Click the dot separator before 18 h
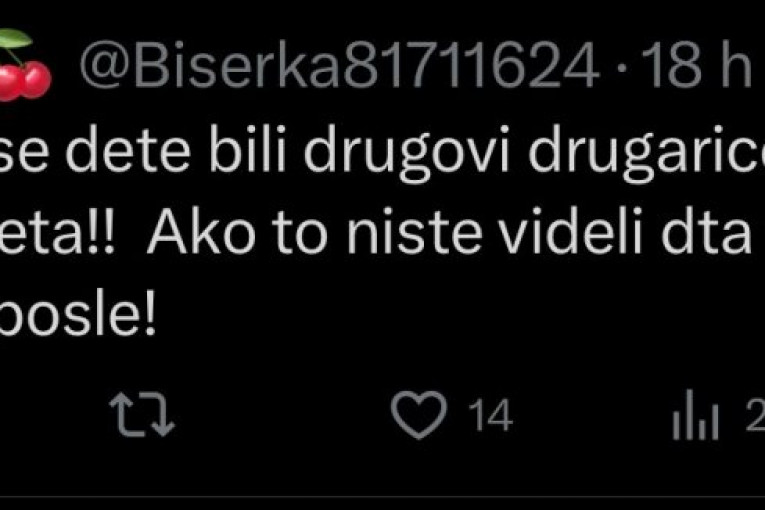 (x=620, y=68)
